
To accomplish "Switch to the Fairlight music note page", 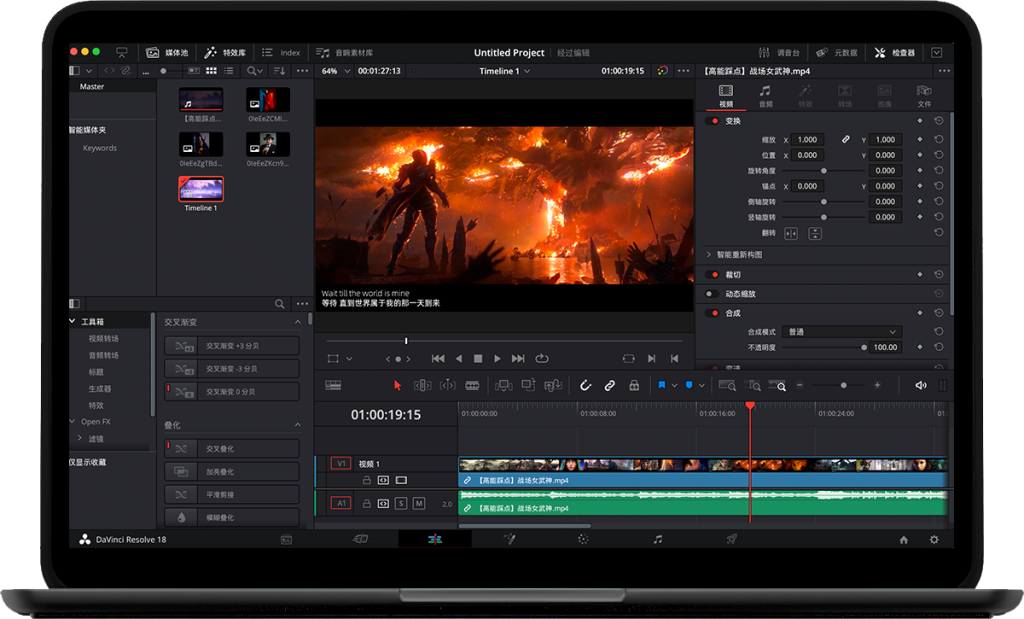I will tap(658, 539).
